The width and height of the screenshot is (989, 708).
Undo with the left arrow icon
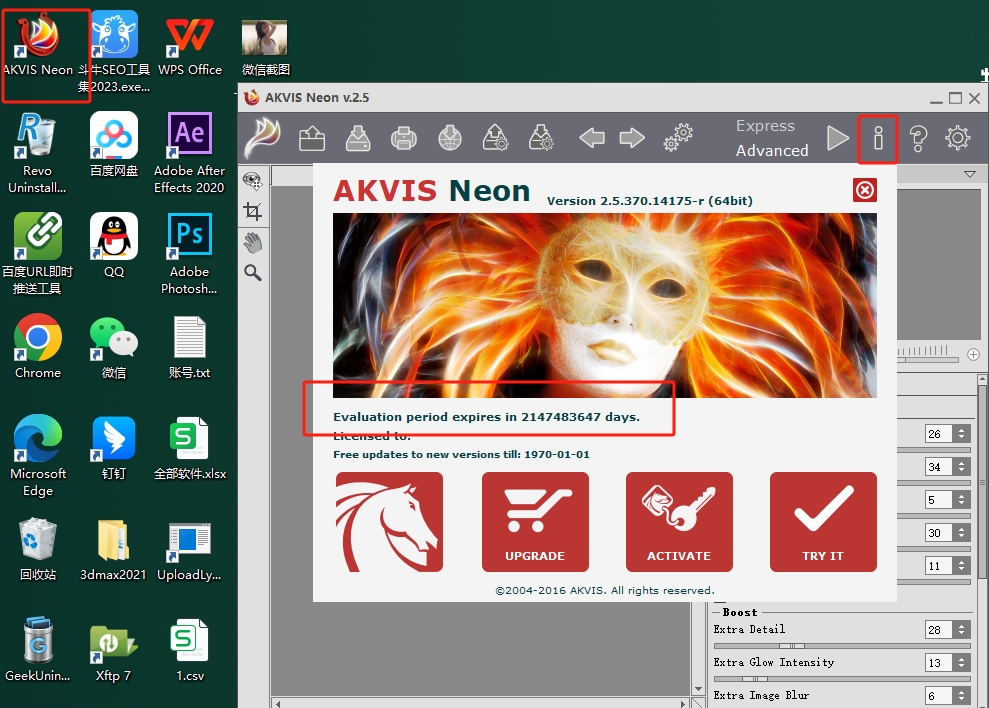(592, 138)
